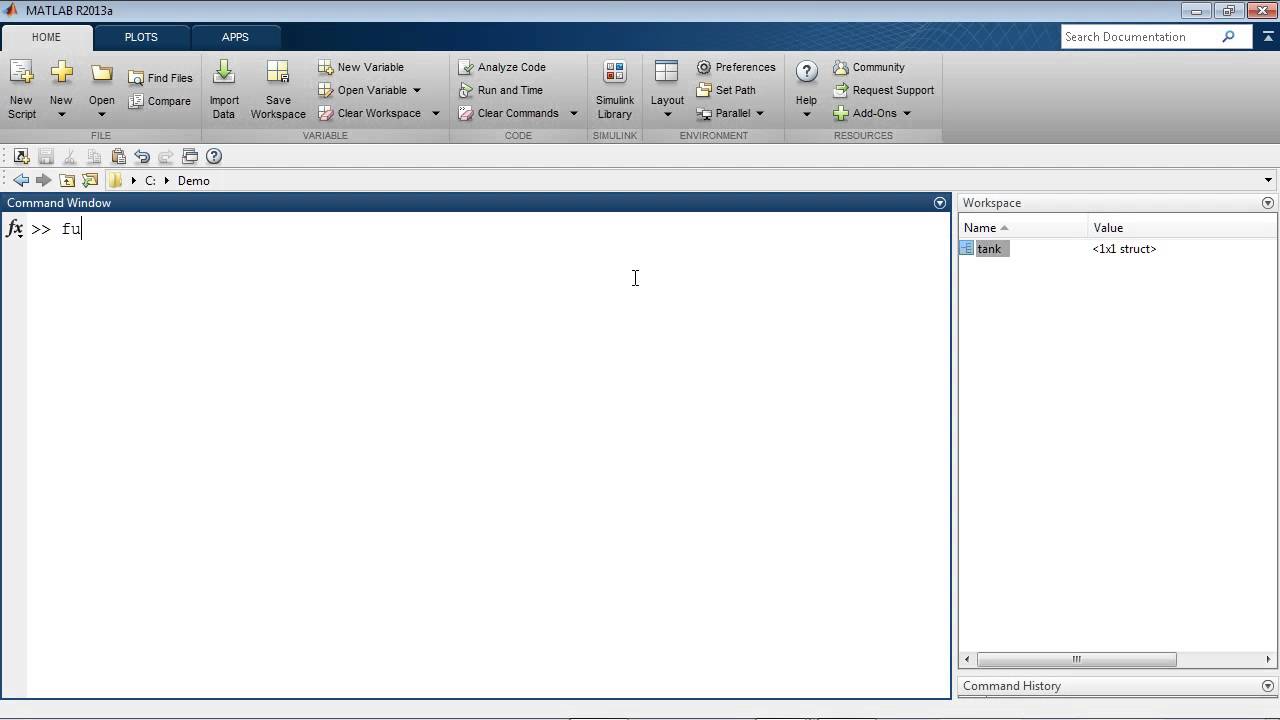
Task: Click the fx function browser icon
Action: (15, 229)
